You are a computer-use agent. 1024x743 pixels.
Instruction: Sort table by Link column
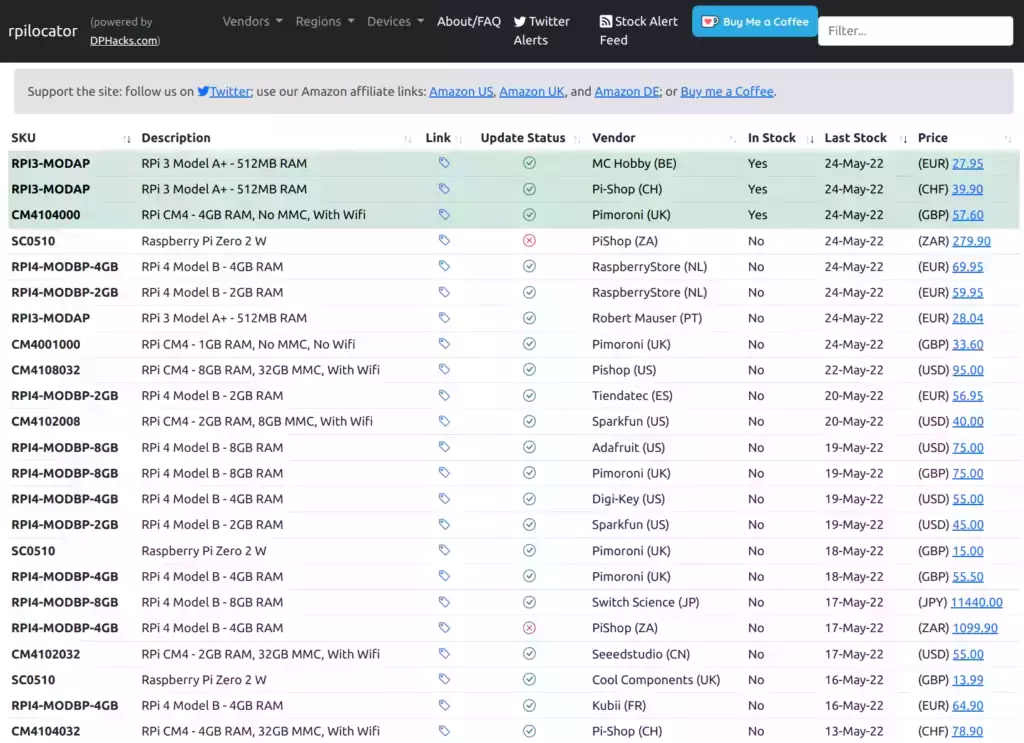click(443, 138)
